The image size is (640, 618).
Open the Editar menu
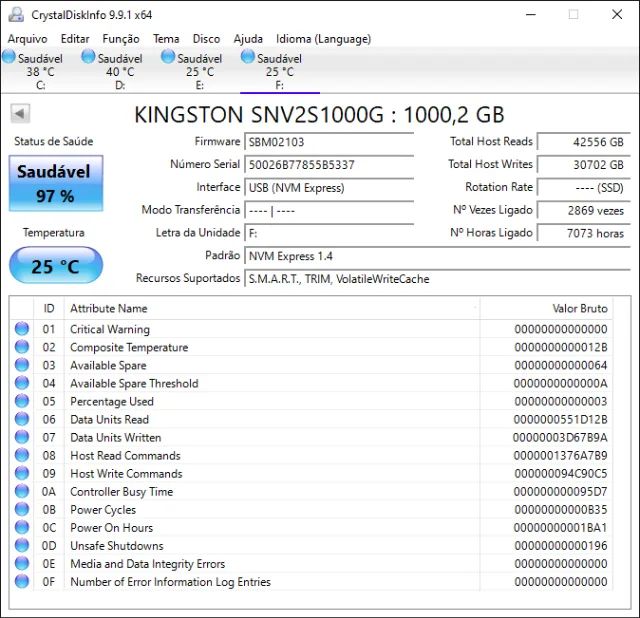click(x=75, y=39)
